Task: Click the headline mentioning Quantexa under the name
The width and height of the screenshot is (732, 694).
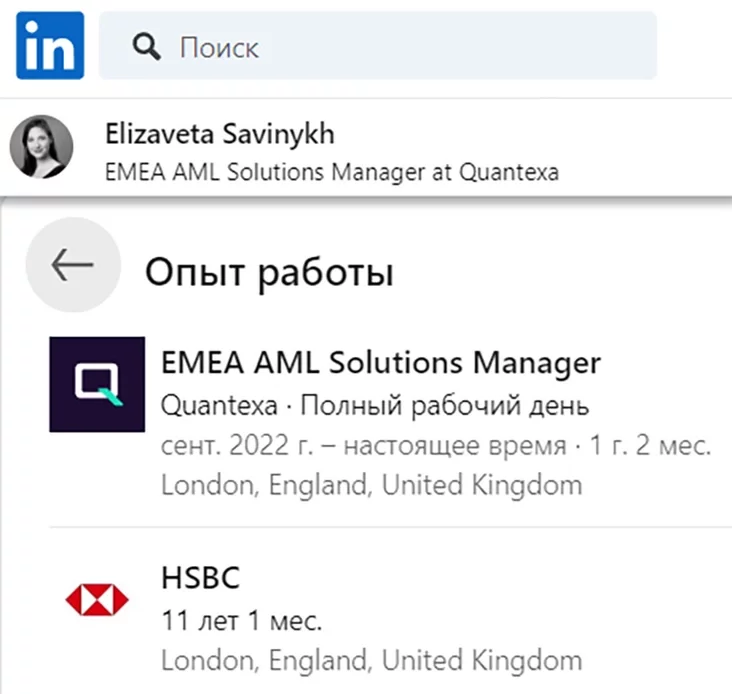Action: (x=332, y=172)
